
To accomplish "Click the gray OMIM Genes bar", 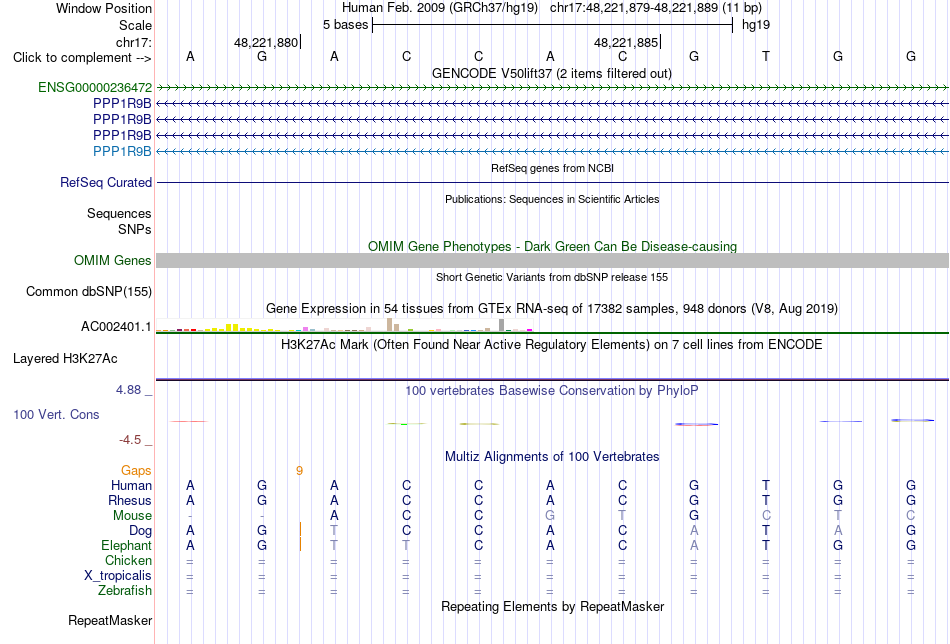I will point(552,261).
